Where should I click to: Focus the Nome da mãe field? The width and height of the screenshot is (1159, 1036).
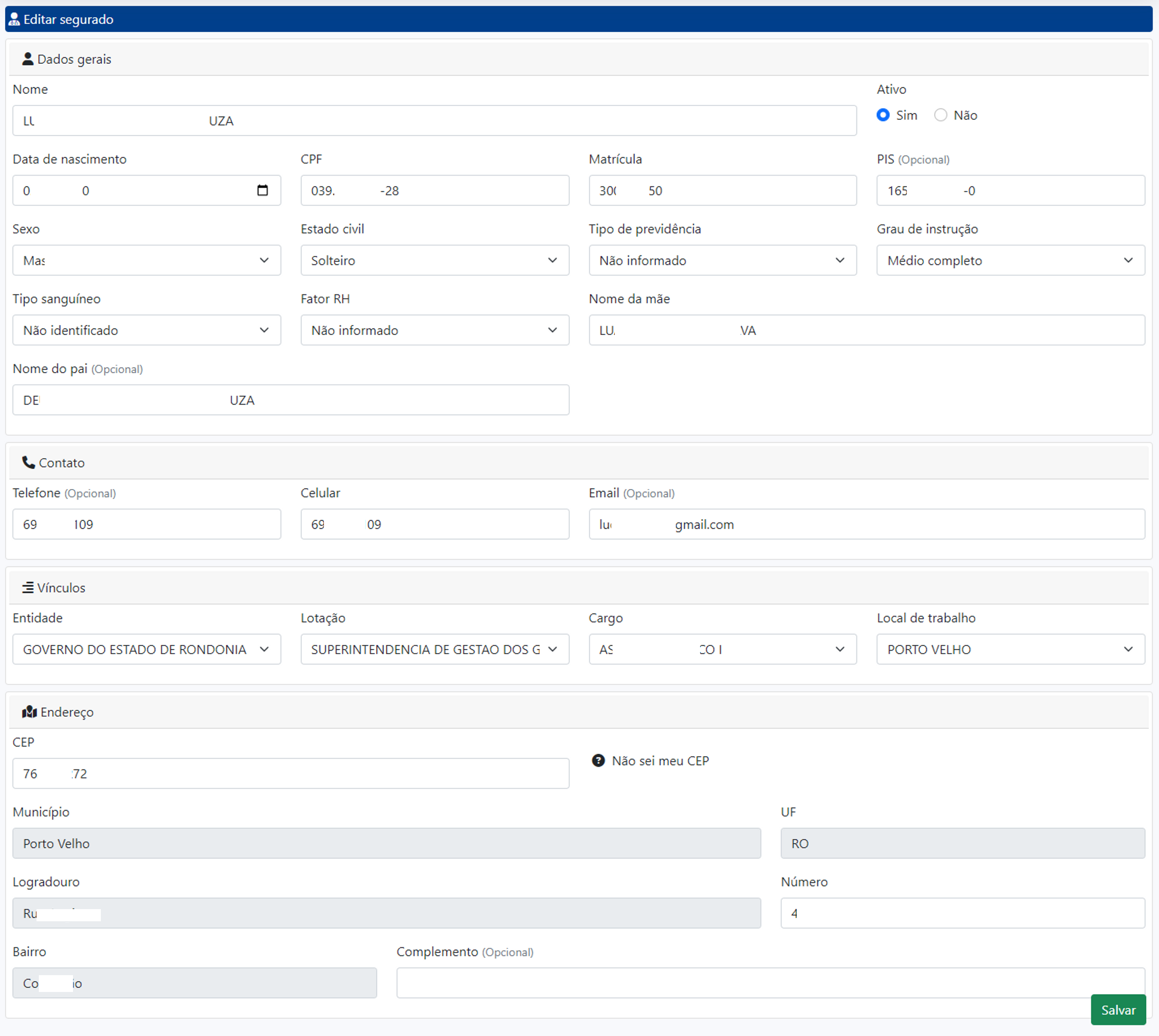coord(867,330)
